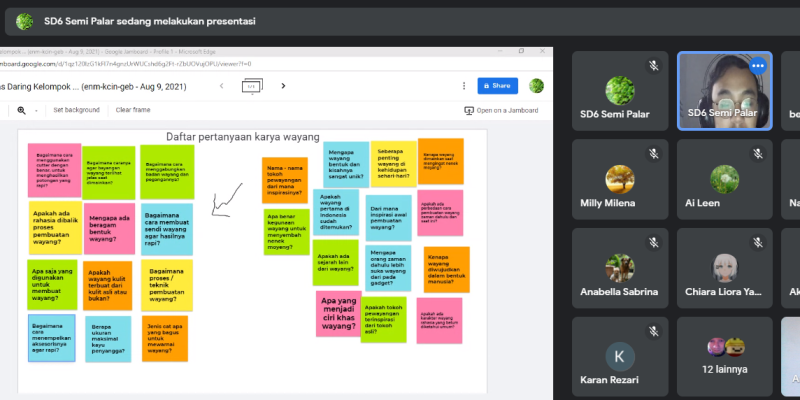Click the muted mic icon on Ai Leen

tap(758, 154)
